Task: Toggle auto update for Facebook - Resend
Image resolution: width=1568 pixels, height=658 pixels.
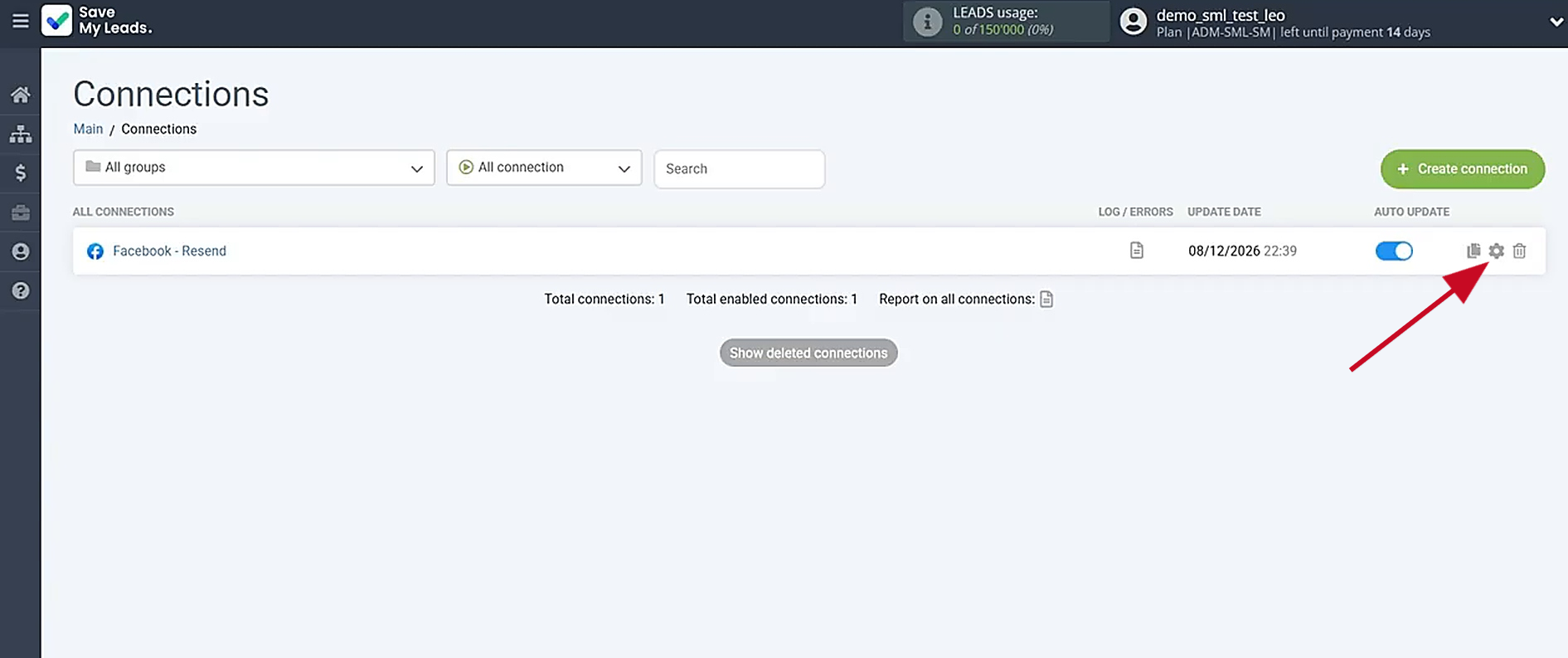Action: [x=1394, y=251]
